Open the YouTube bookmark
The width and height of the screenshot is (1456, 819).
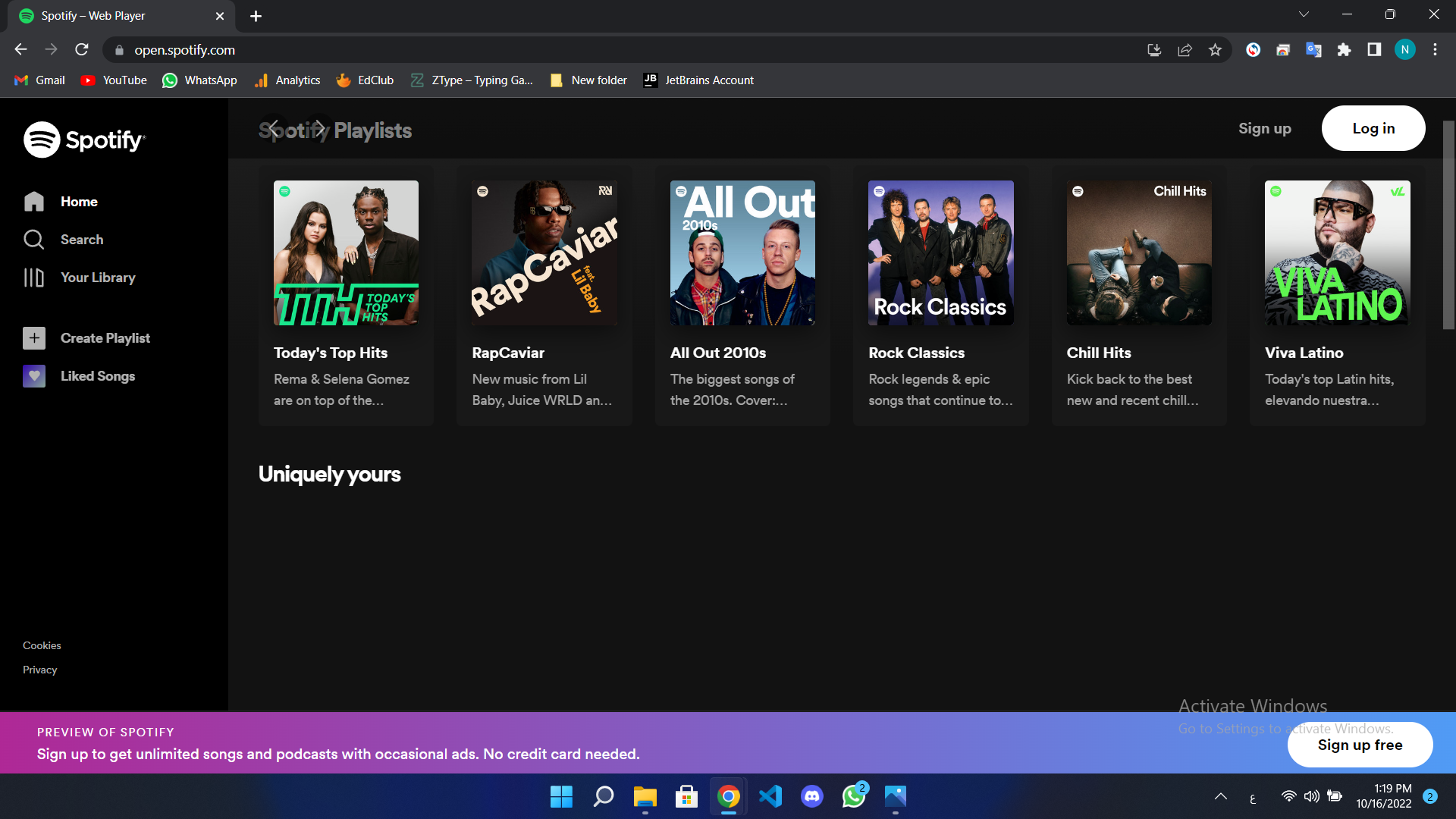pos(114,80)
